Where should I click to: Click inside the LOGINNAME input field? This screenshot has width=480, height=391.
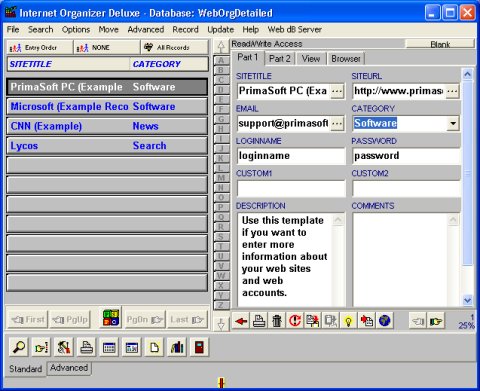[x=291, y=156]
